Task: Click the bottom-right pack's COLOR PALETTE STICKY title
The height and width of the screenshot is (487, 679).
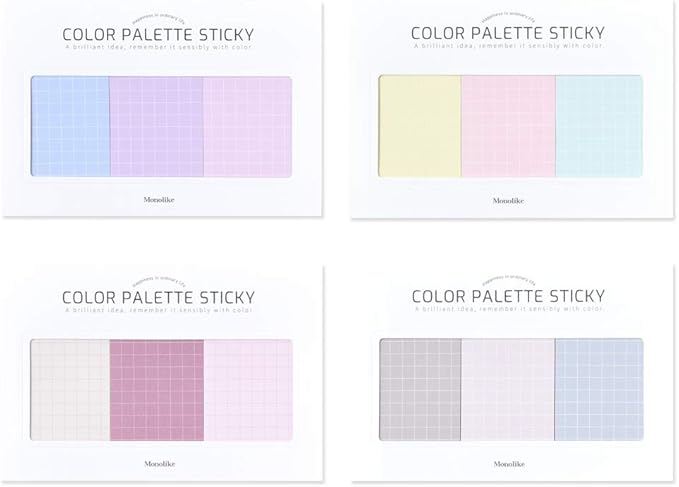Action: tap(509, 295)
